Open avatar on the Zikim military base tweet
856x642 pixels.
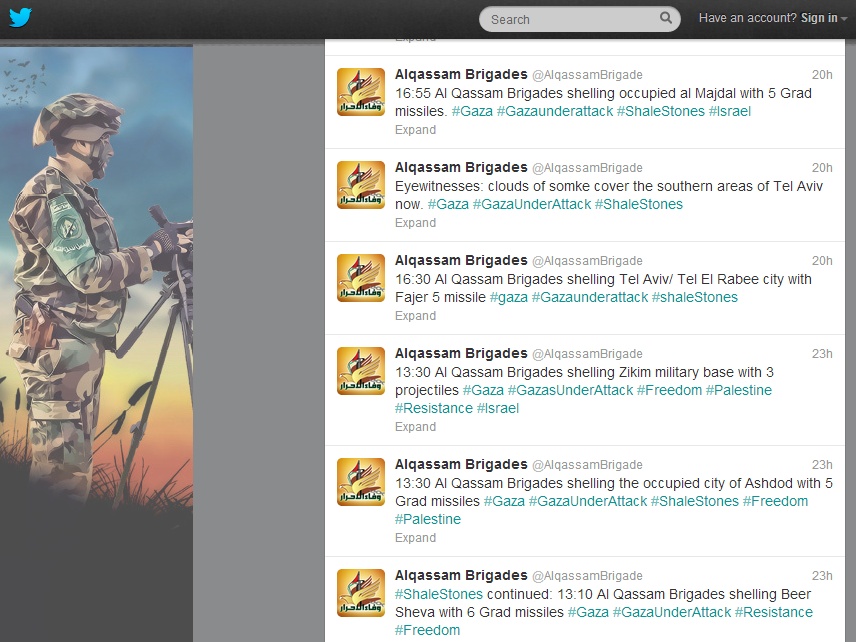click(x=361, y=371)
